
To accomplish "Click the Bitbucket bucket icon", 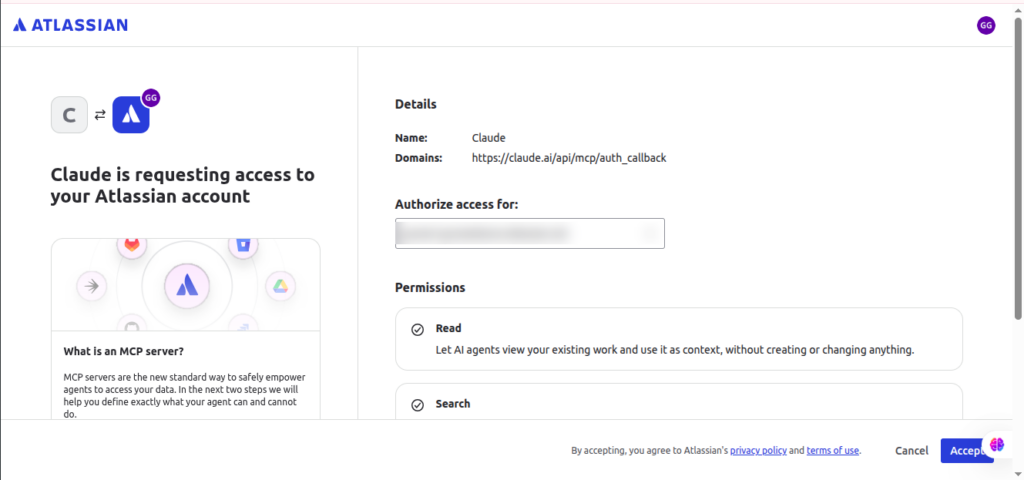I will (x=243, y=246).
